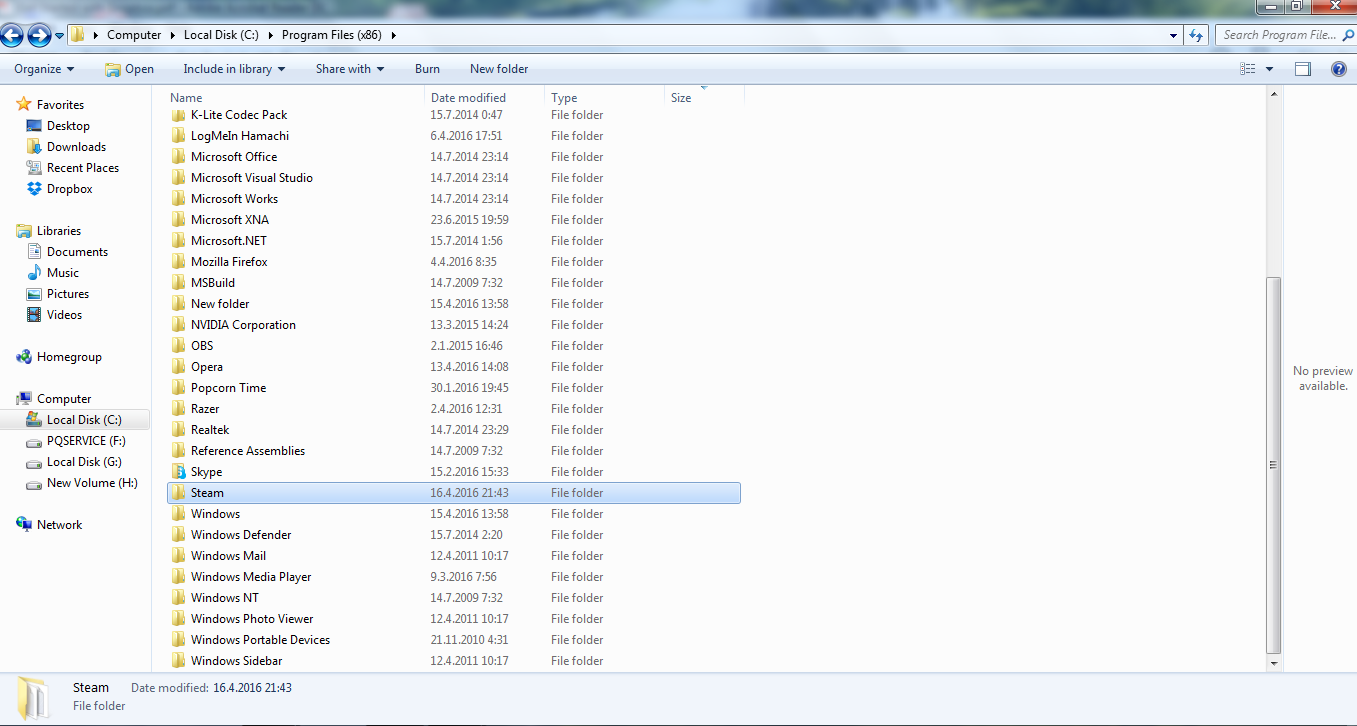
Task: Refresh the Program Files (x86) folder view
Action: (x=1196, y=35)
